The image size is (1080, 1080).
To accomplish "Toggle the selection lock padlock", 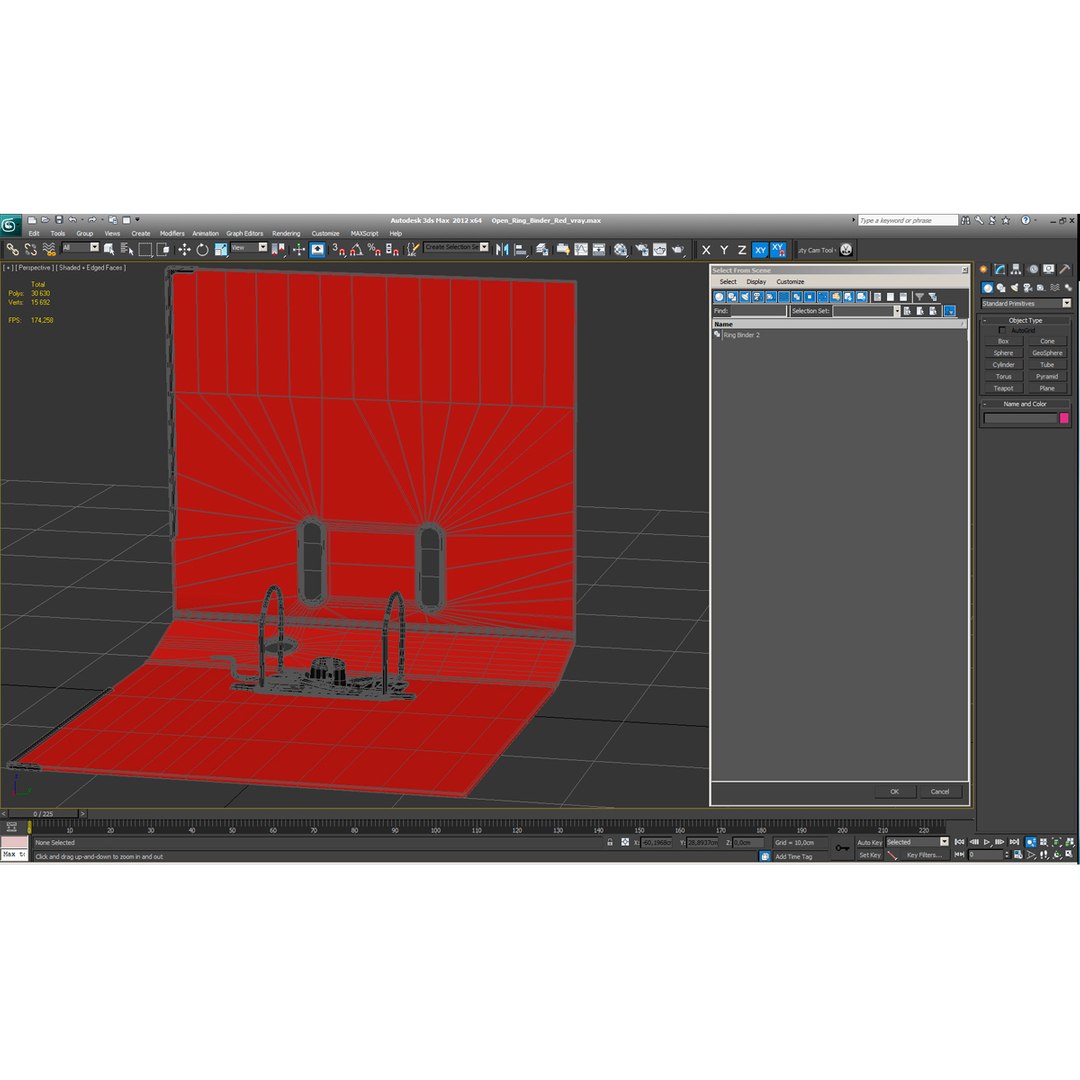I will (x=610, y=842).
